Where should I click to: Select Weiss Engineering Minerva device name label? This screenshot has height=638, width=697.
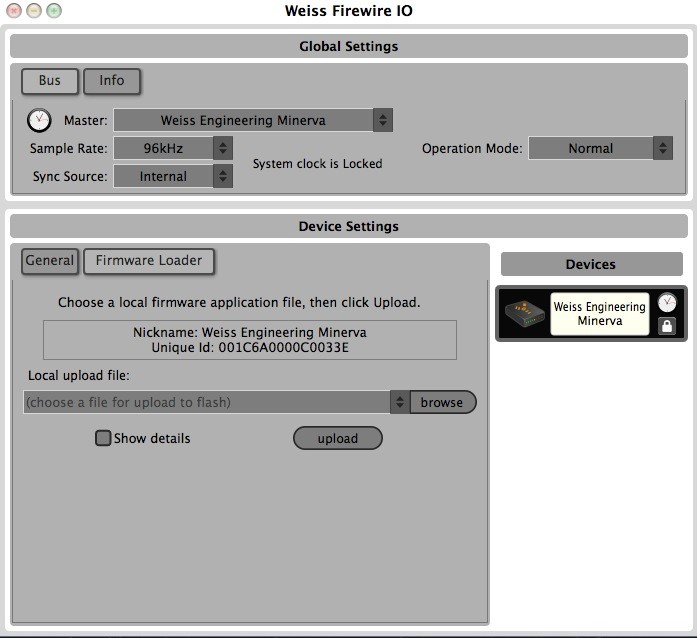600,314
